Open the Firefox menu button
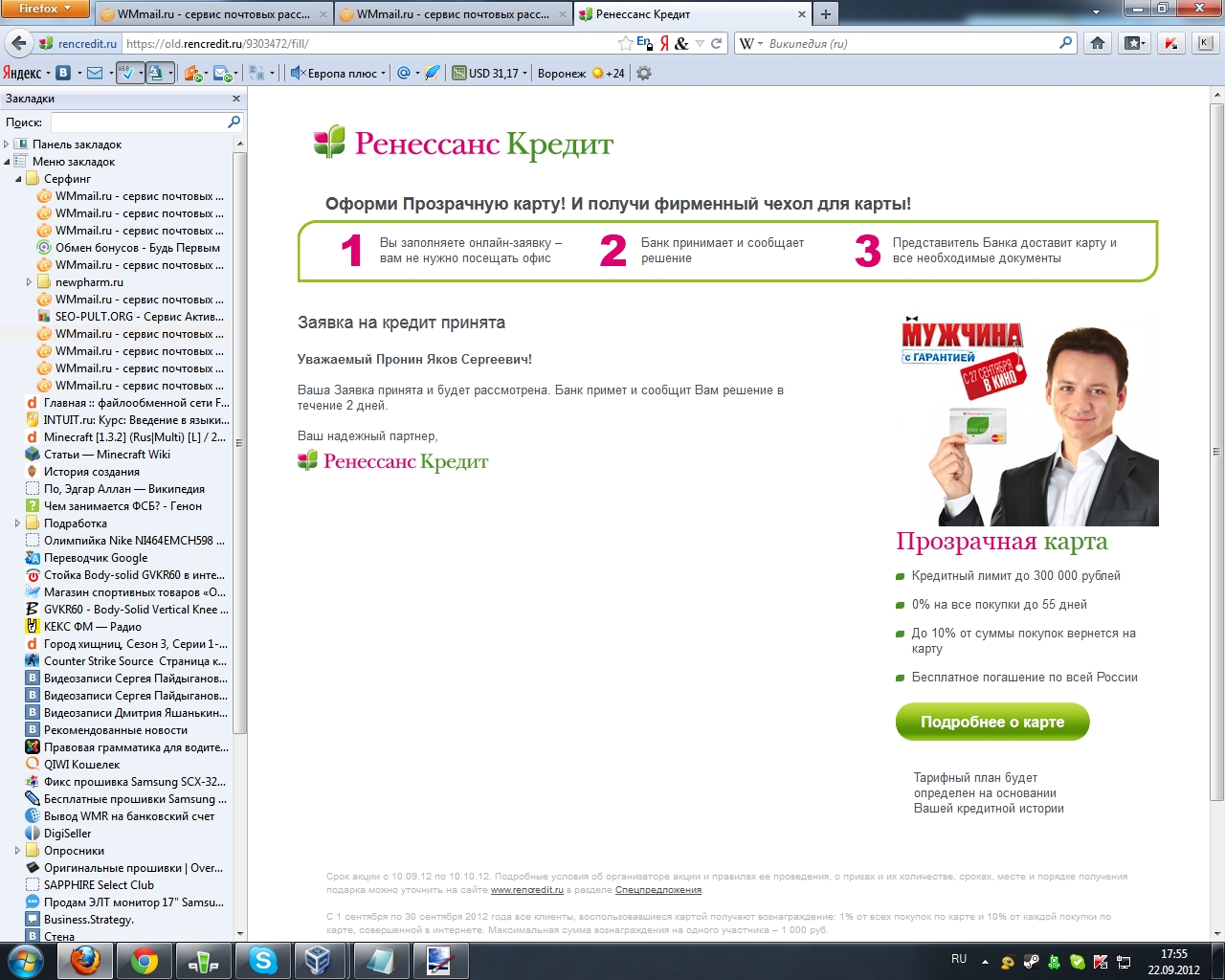Image resolution: width=1225 pixels, height=980 pixels. click(x=45, y=9)
